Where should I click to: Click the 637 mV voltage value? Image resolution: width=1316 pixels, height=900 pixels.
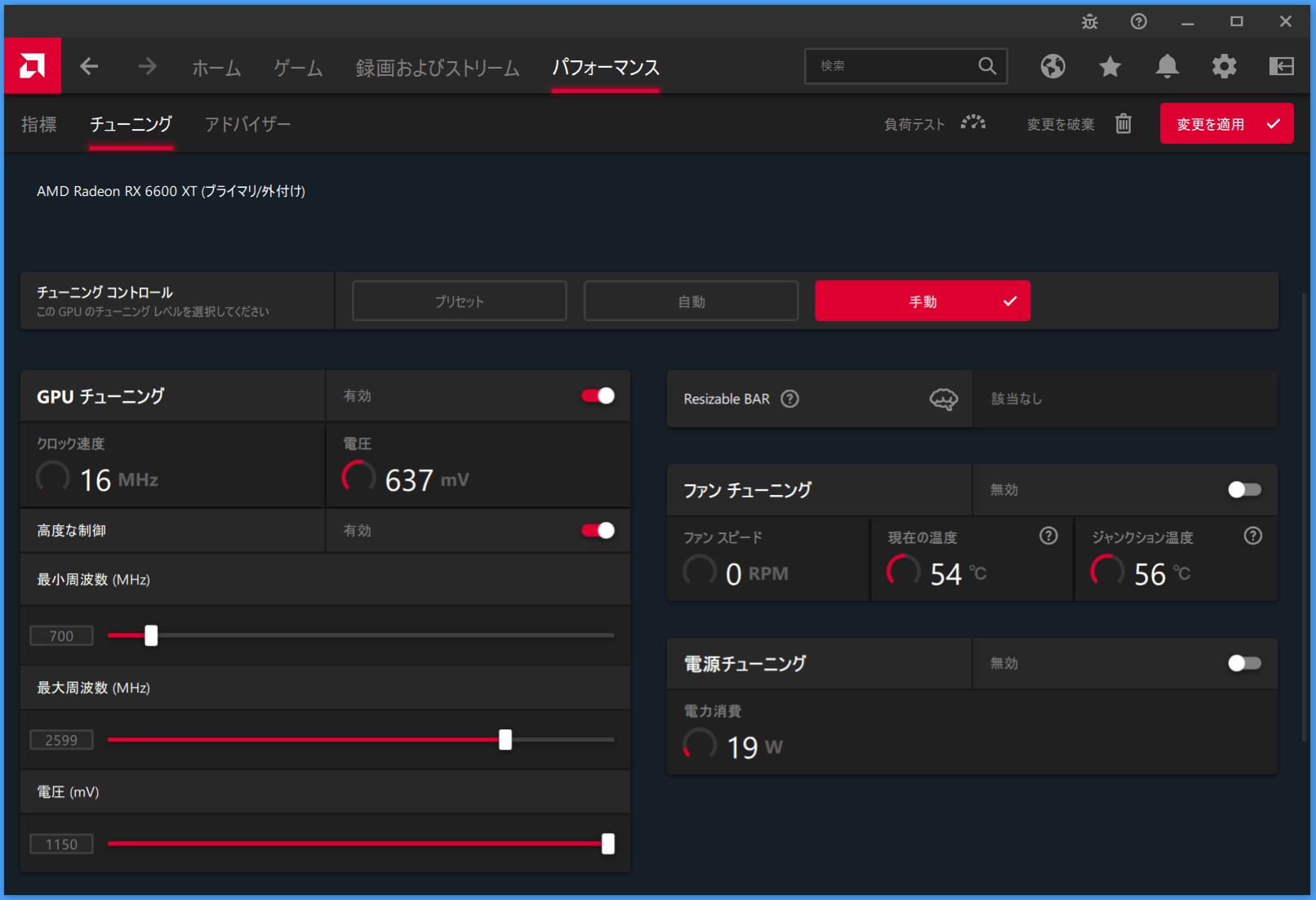pos(427,480)
